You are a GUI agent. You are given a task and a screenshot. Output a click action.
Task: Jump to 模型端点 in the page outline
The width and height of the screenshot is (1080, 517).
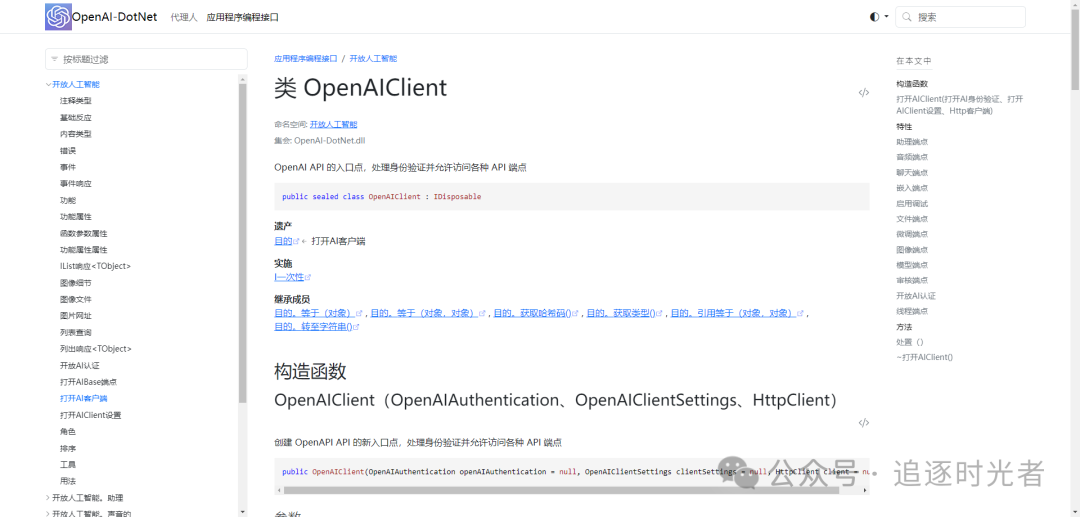point(912,265)
